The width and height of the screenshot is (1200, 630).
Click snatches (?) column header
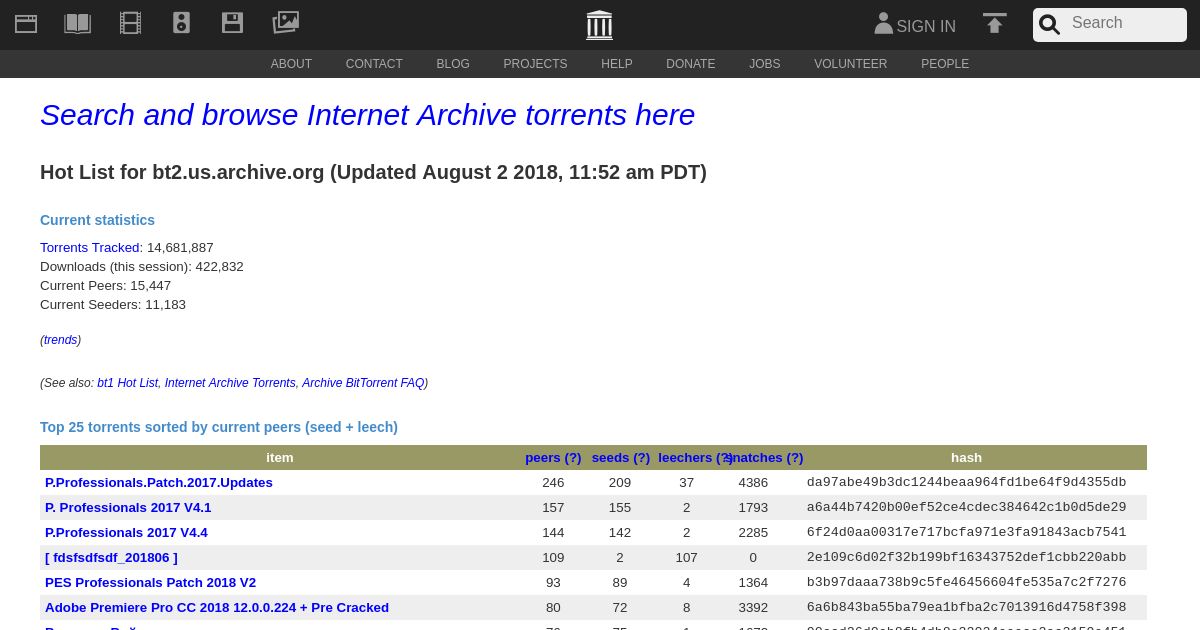point(767,458)
